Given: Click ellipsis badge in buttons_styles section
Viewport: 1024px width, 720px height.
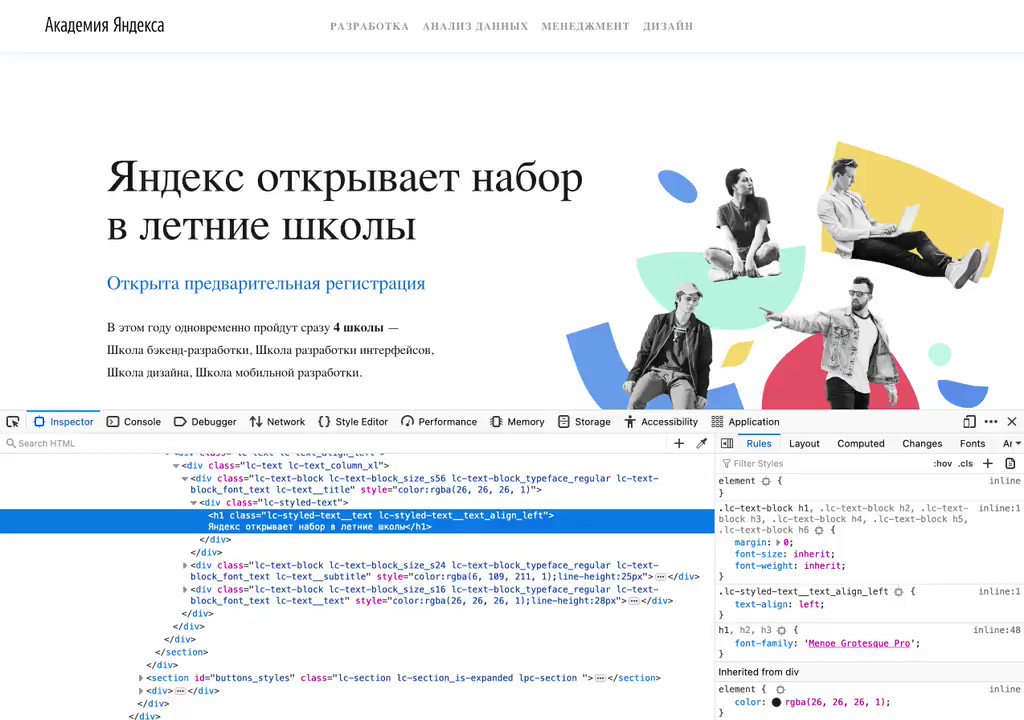Looking at the screenshot, I should tap(600, 678).
